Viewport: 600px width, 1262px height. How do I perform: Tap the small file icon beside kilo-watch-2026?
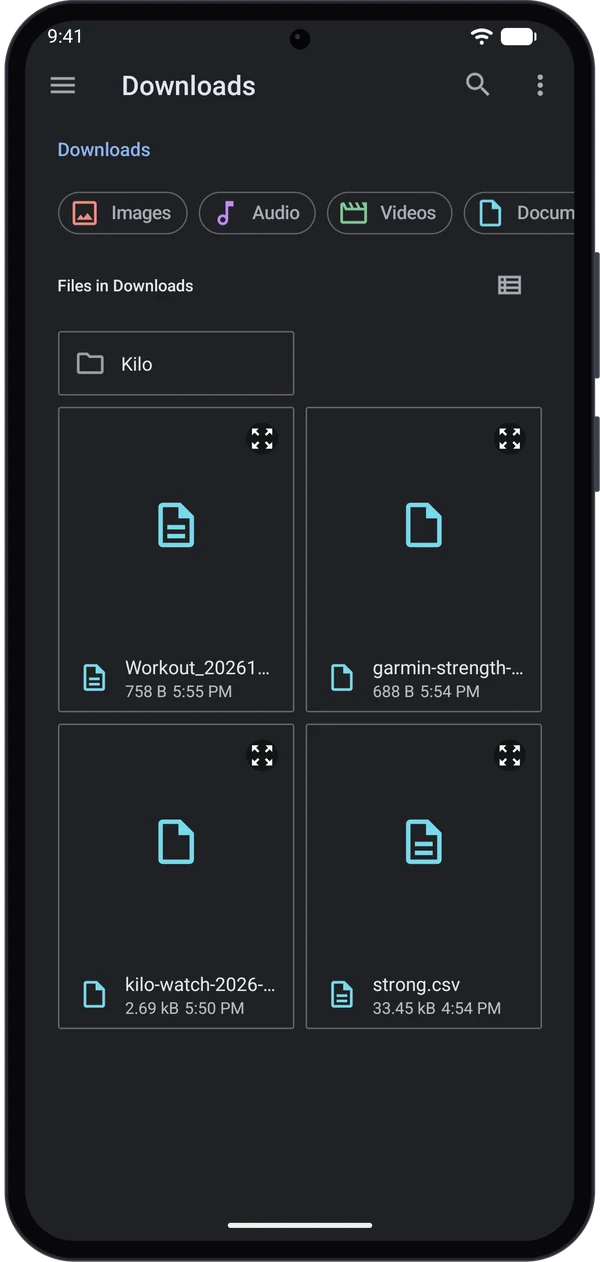[x=94, y=995]
